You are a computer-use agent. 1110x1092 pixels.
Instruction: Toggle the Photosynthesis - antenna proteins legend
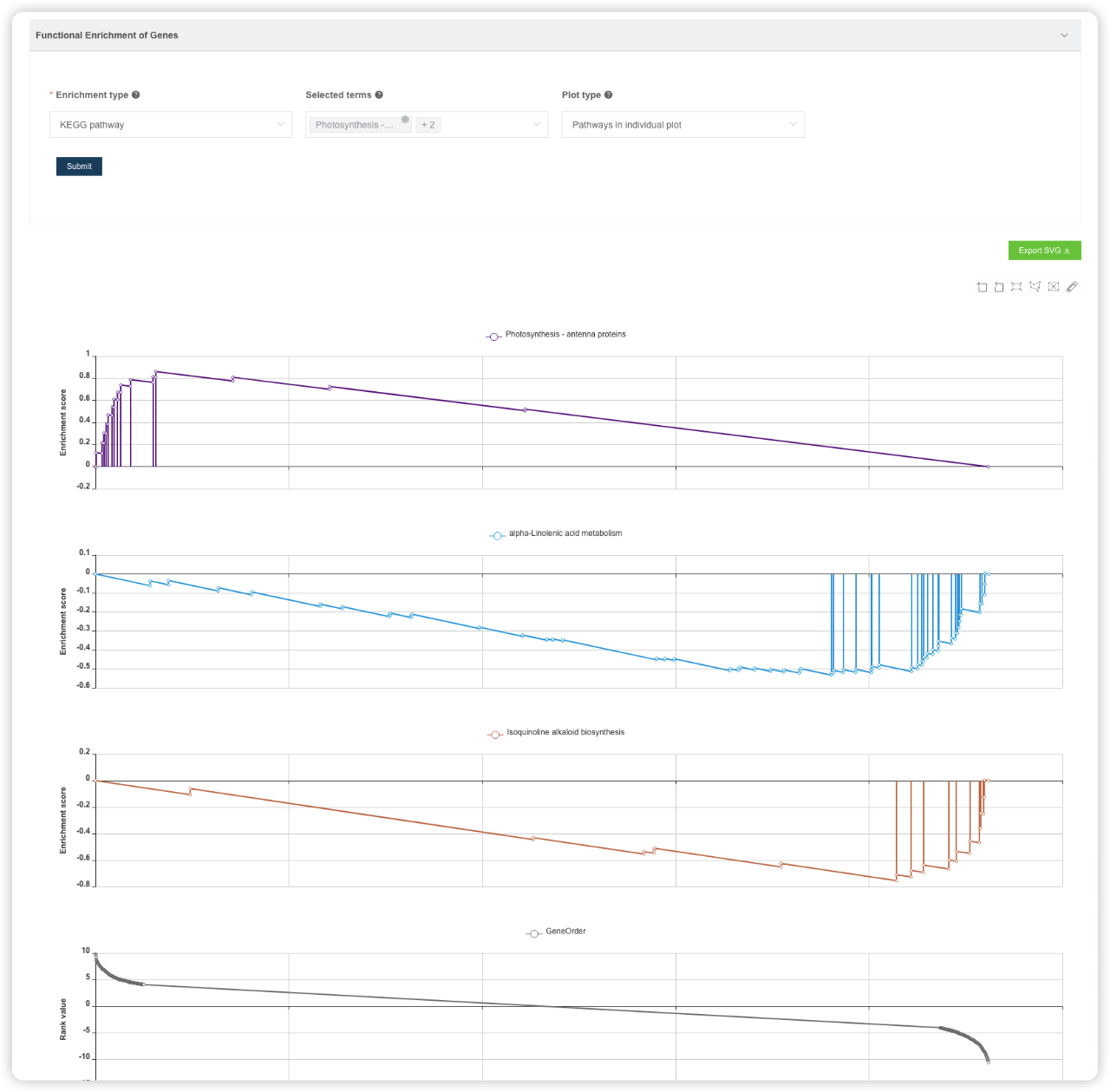pos(556,335)
